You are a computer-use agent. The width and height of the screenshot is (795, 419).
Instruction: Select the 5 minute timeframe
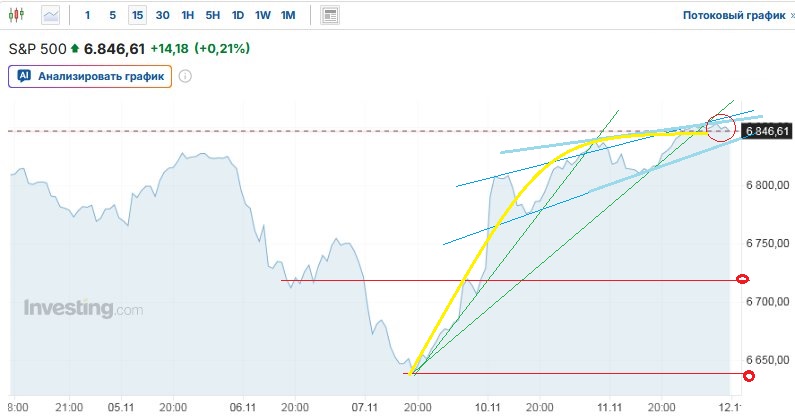(x=112, y=16)
